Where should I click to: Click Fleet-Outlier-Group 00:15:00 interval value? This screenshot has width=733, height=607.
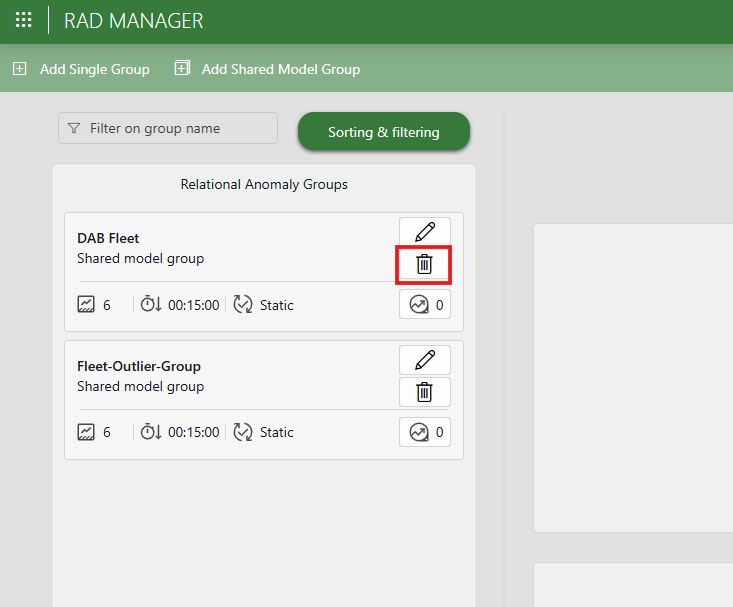tap(194, 433)
